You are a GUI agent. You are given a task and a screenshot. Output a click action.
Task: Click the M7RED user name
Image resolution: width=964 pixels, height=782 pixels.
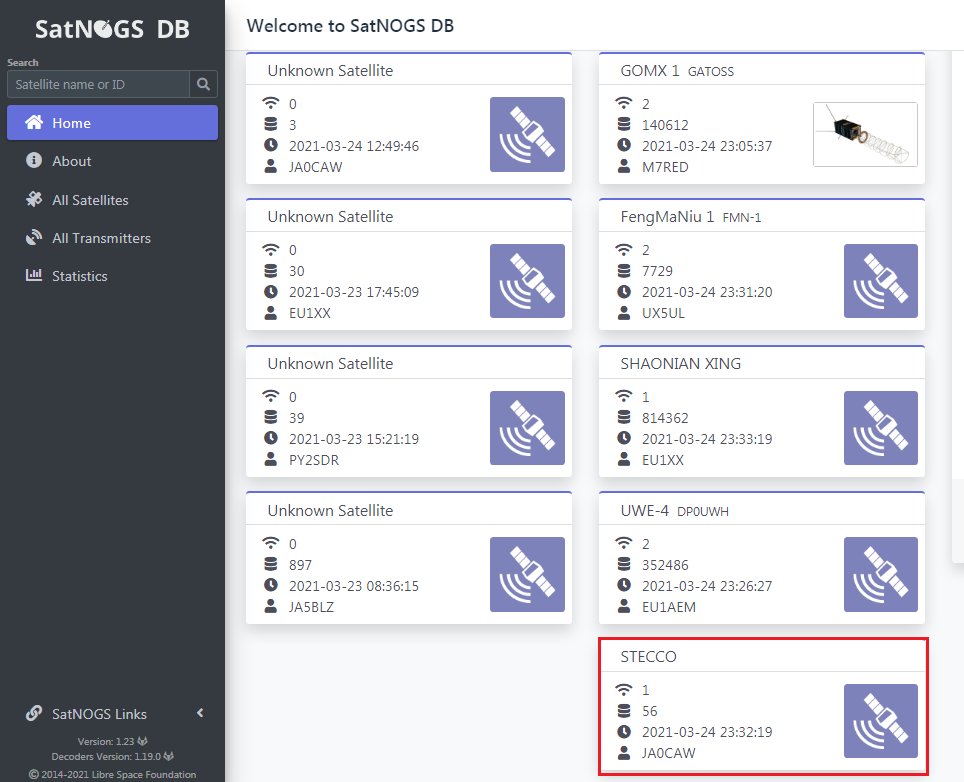(x=665, y=167)
